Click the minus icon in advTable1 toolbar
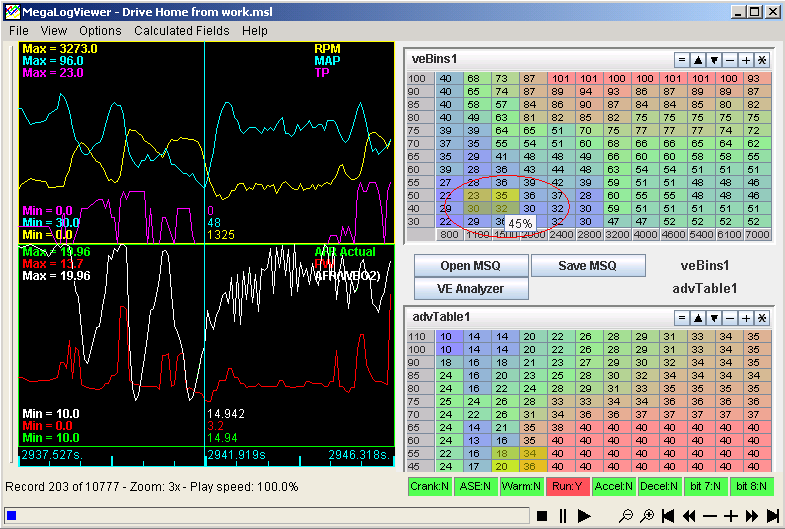This screenshot has height=529, width=785. coord(730,318)
